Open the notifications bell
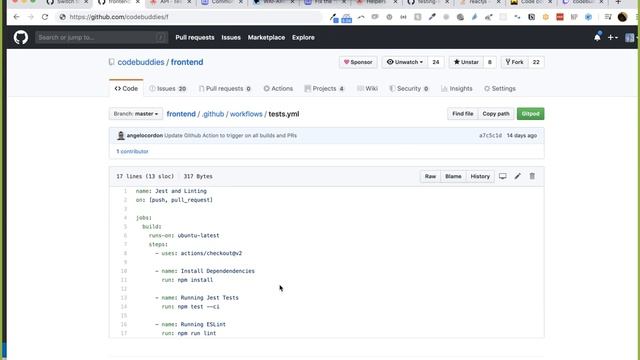This screenshot has height=360, width=640. coord(597,38)
